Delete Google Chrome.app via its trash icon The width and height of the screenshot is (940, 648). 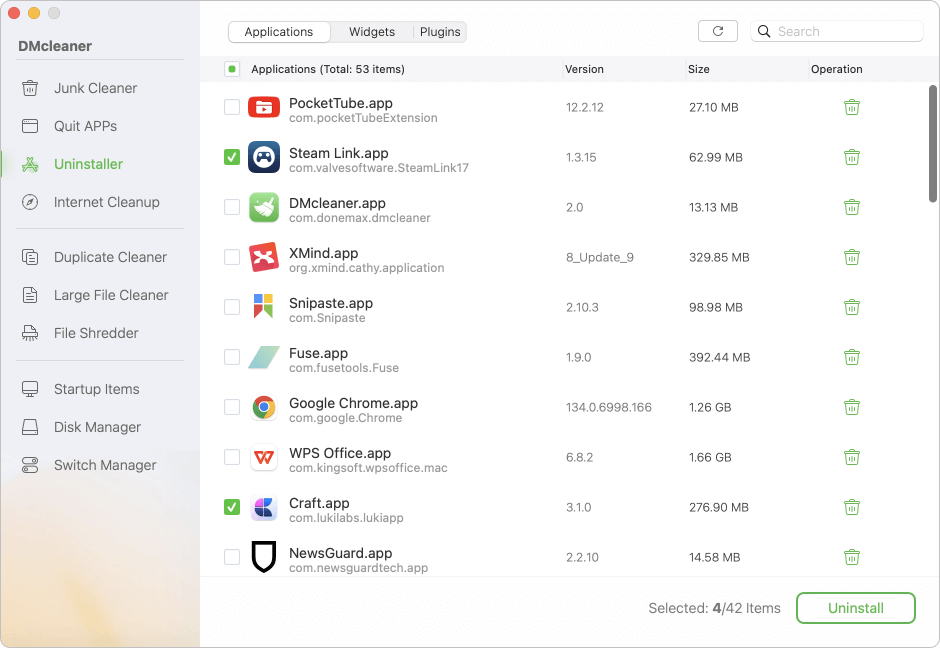coord(852,407)
